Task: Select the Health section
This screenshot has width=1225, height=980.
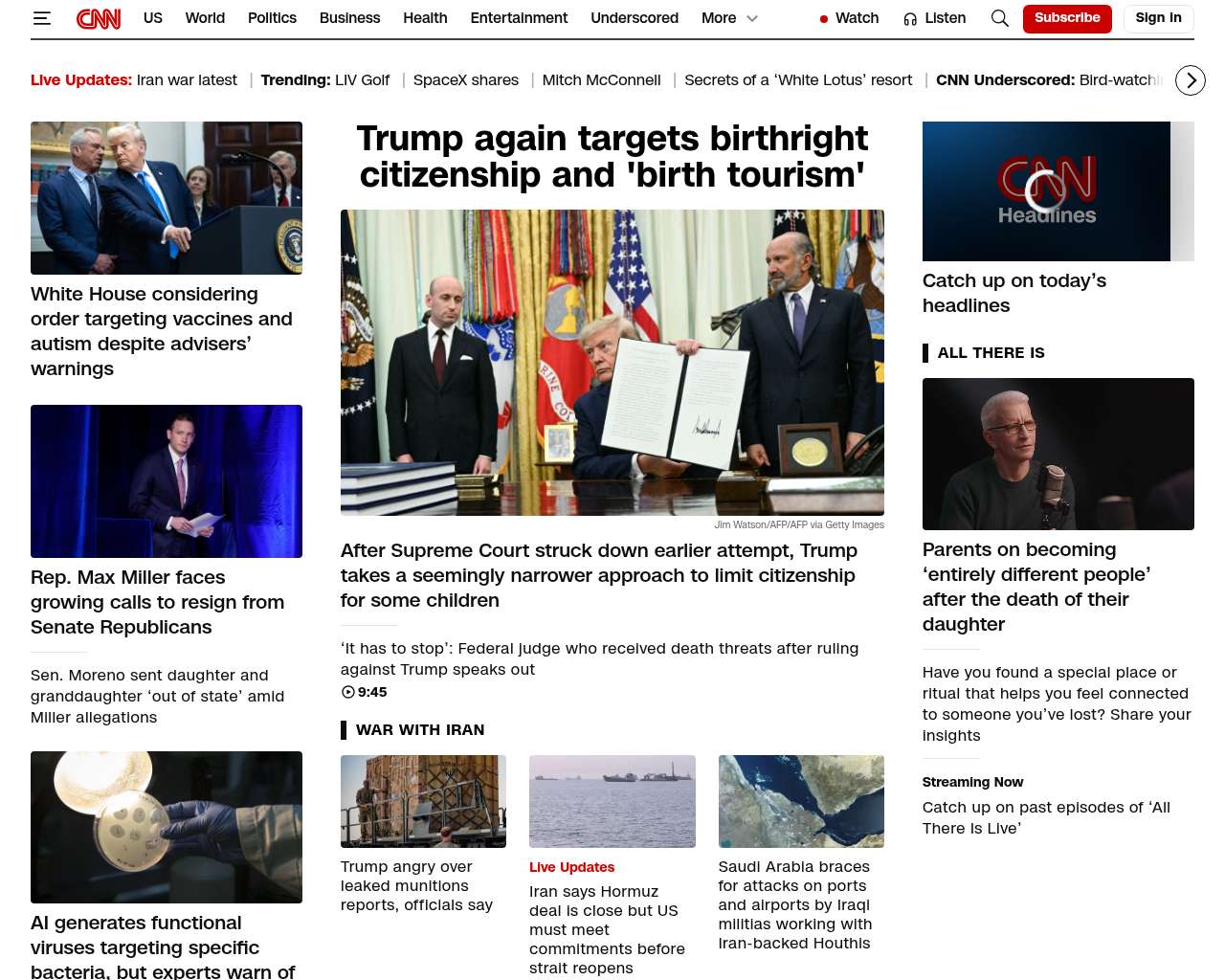Action: point(425,18)
